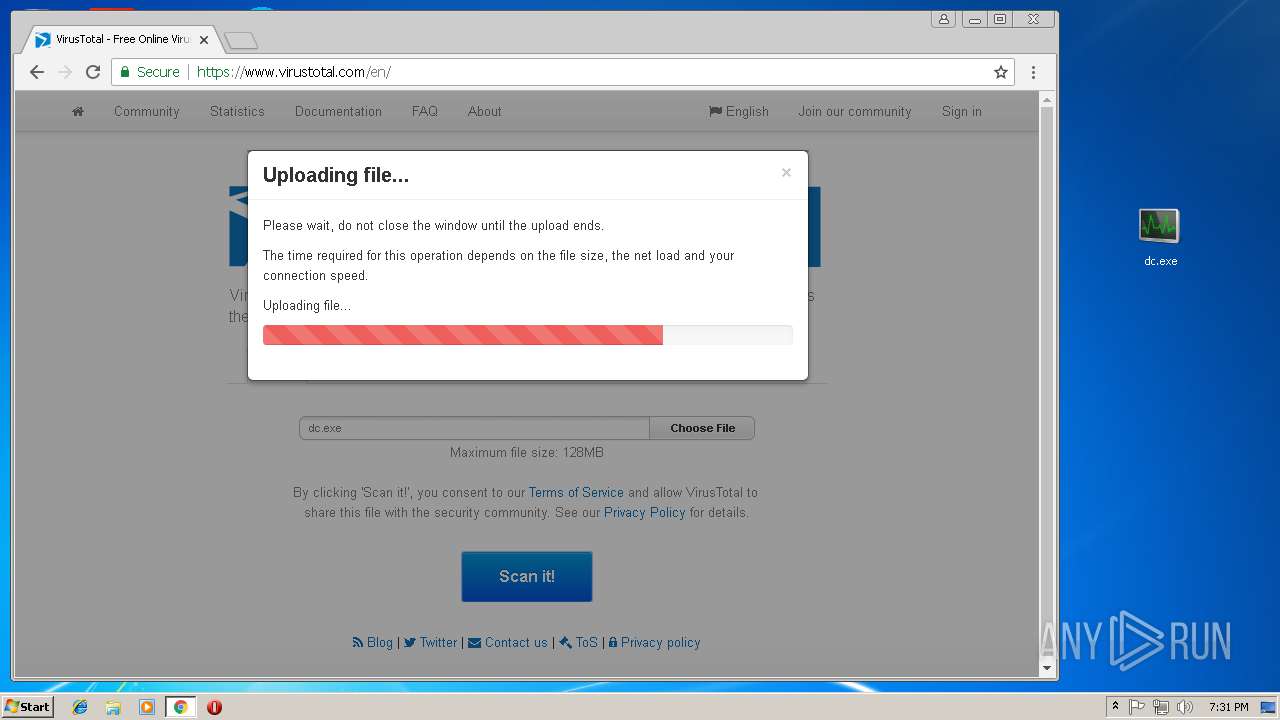Open the ToS footer link

579,642
